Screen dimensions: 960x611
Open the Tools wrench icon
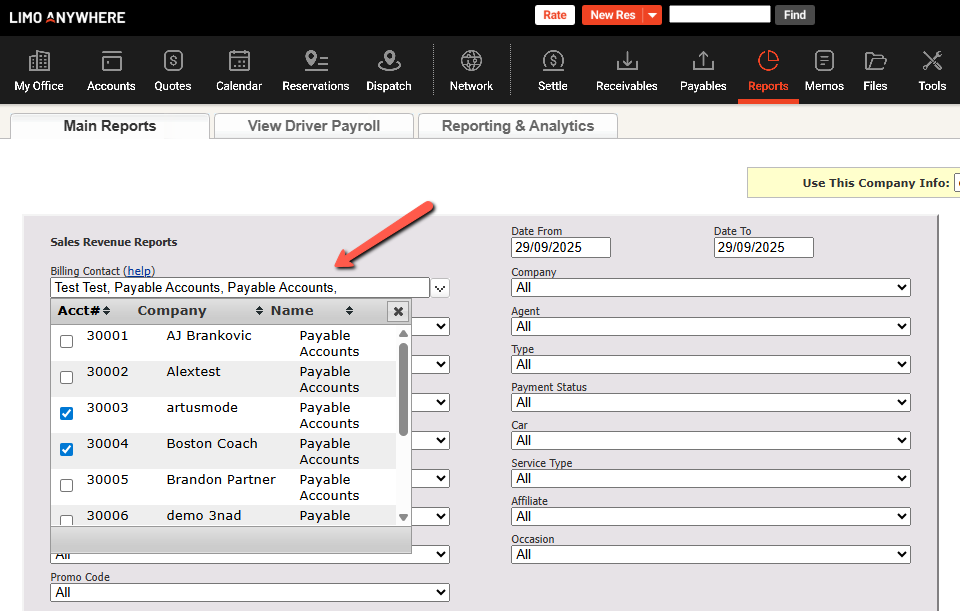pyautogui.click(x=932, y=62)
